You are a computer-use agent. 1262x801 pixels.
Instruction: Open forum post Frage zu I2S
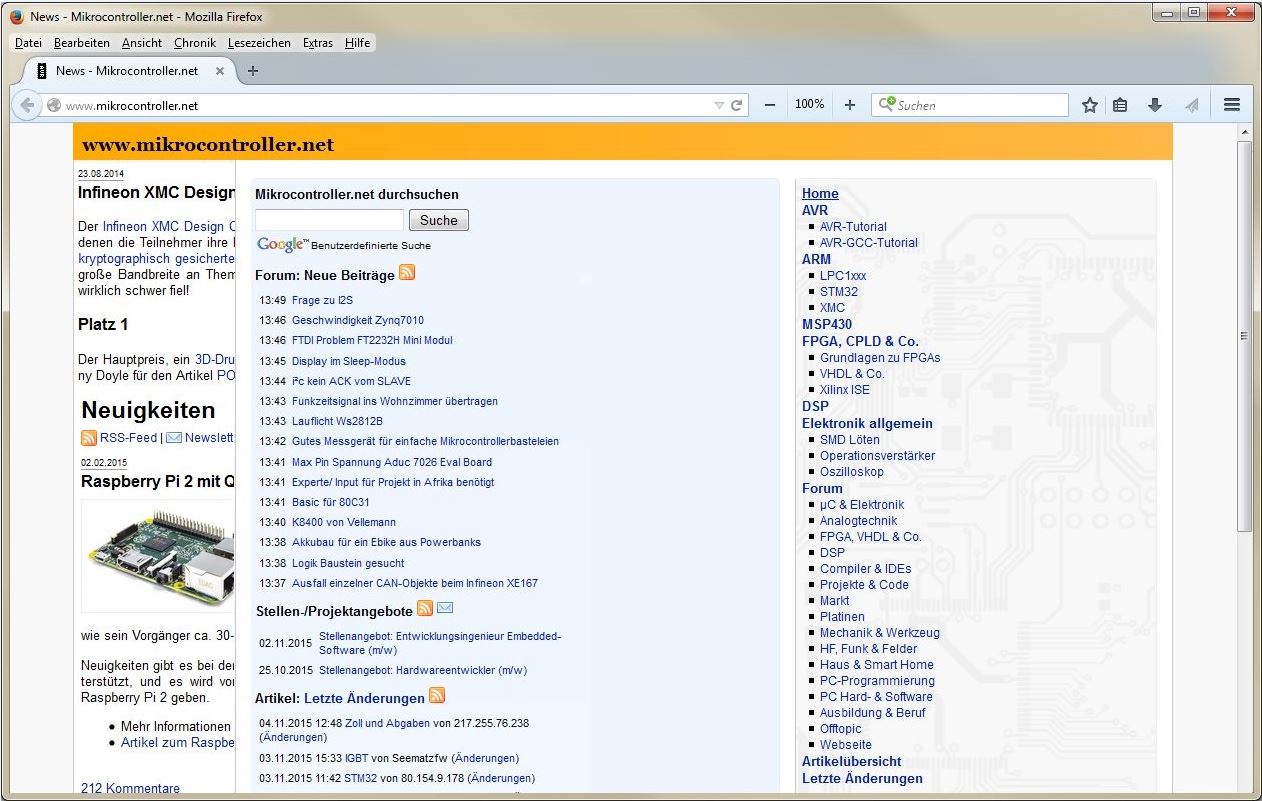click(x=322, y=300)
